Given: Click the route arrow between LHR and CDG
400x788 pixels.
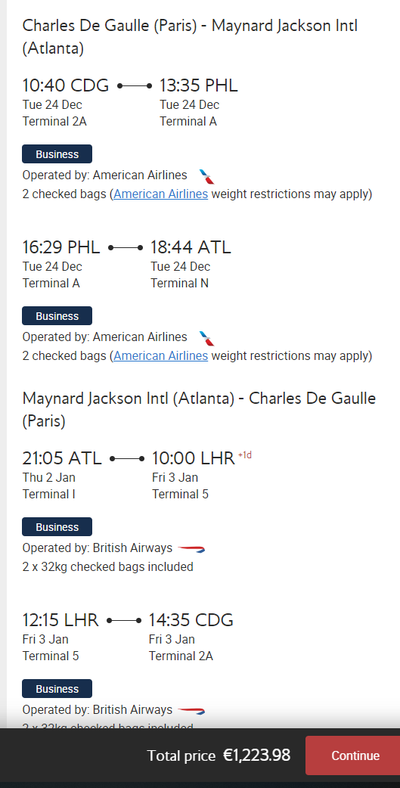Looking at the screenshot, I should point(124,621).
